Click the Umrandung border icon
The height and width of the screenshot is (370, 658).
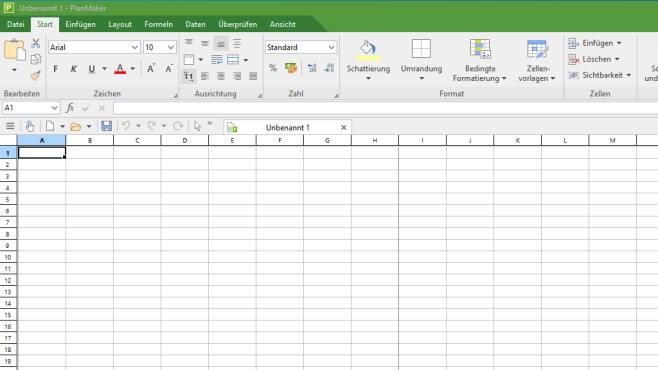[x=421, y=49]
